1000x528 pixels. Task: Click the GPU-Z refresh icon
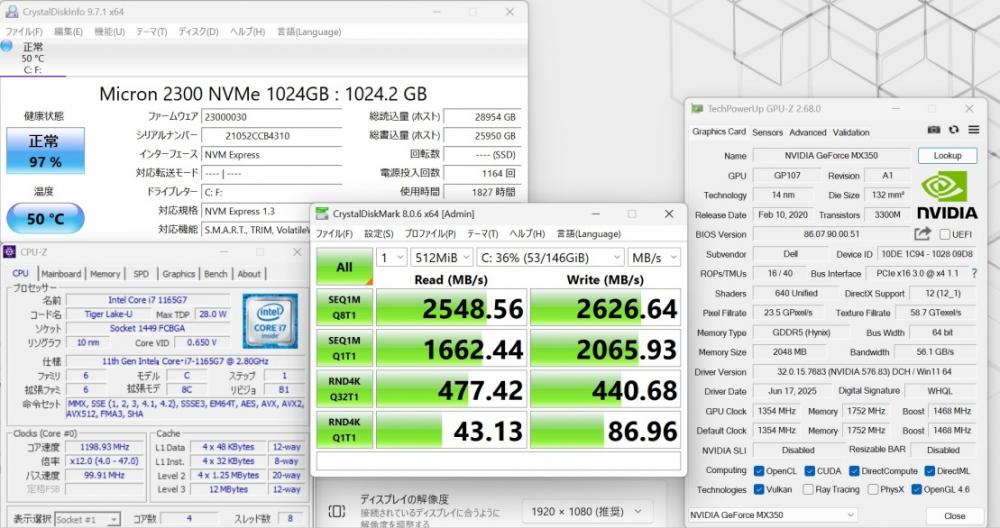point(953,131)
